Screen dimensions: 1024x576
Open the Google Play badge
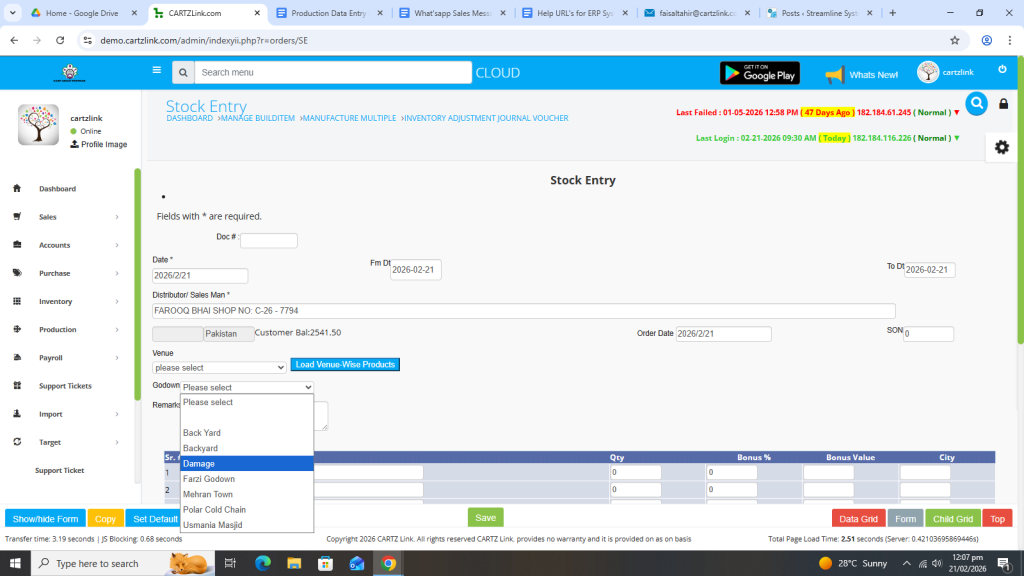[x=760, y=73]
